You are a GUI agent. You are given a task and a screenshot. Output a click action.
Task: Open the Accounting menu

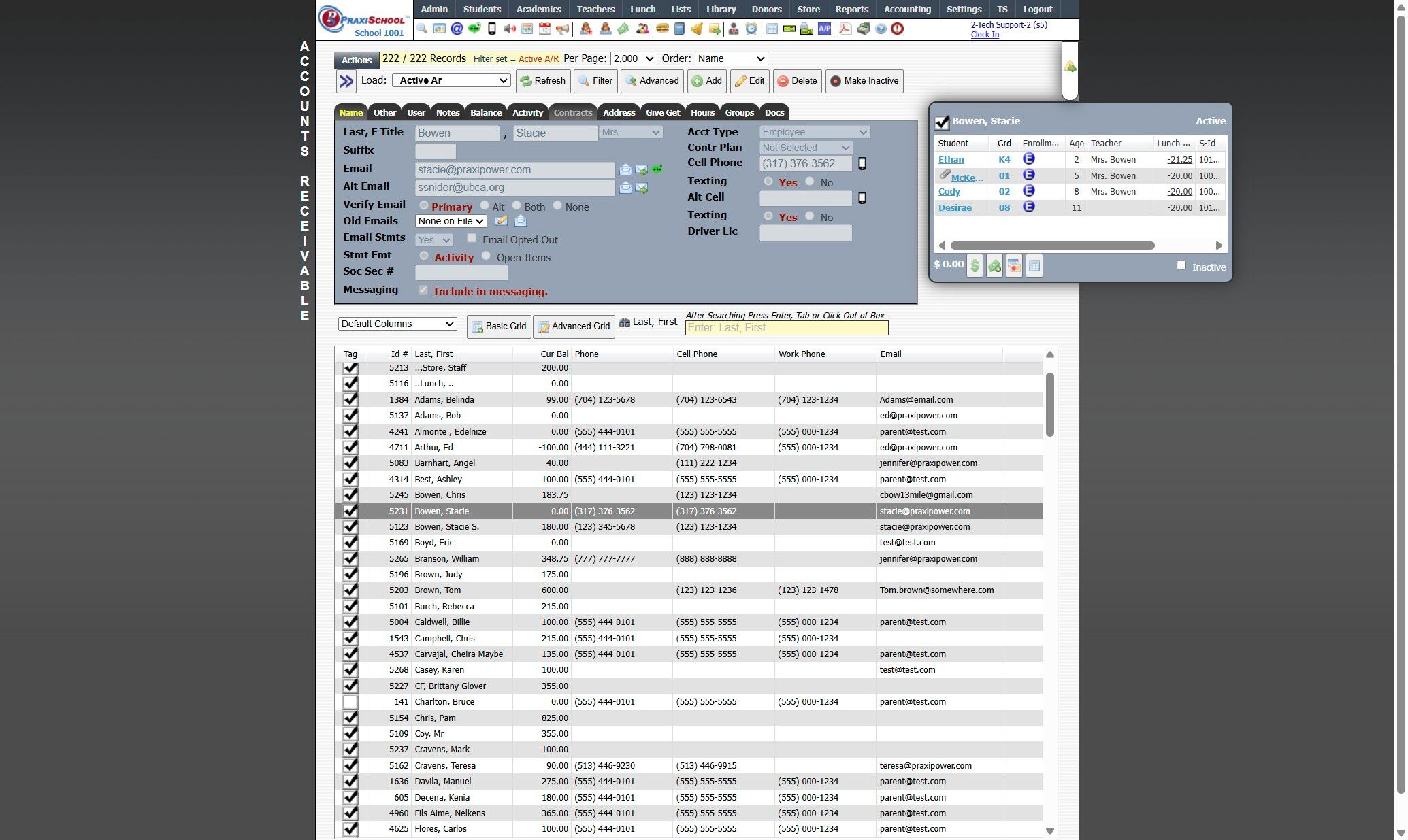click(x=906, y=9)
